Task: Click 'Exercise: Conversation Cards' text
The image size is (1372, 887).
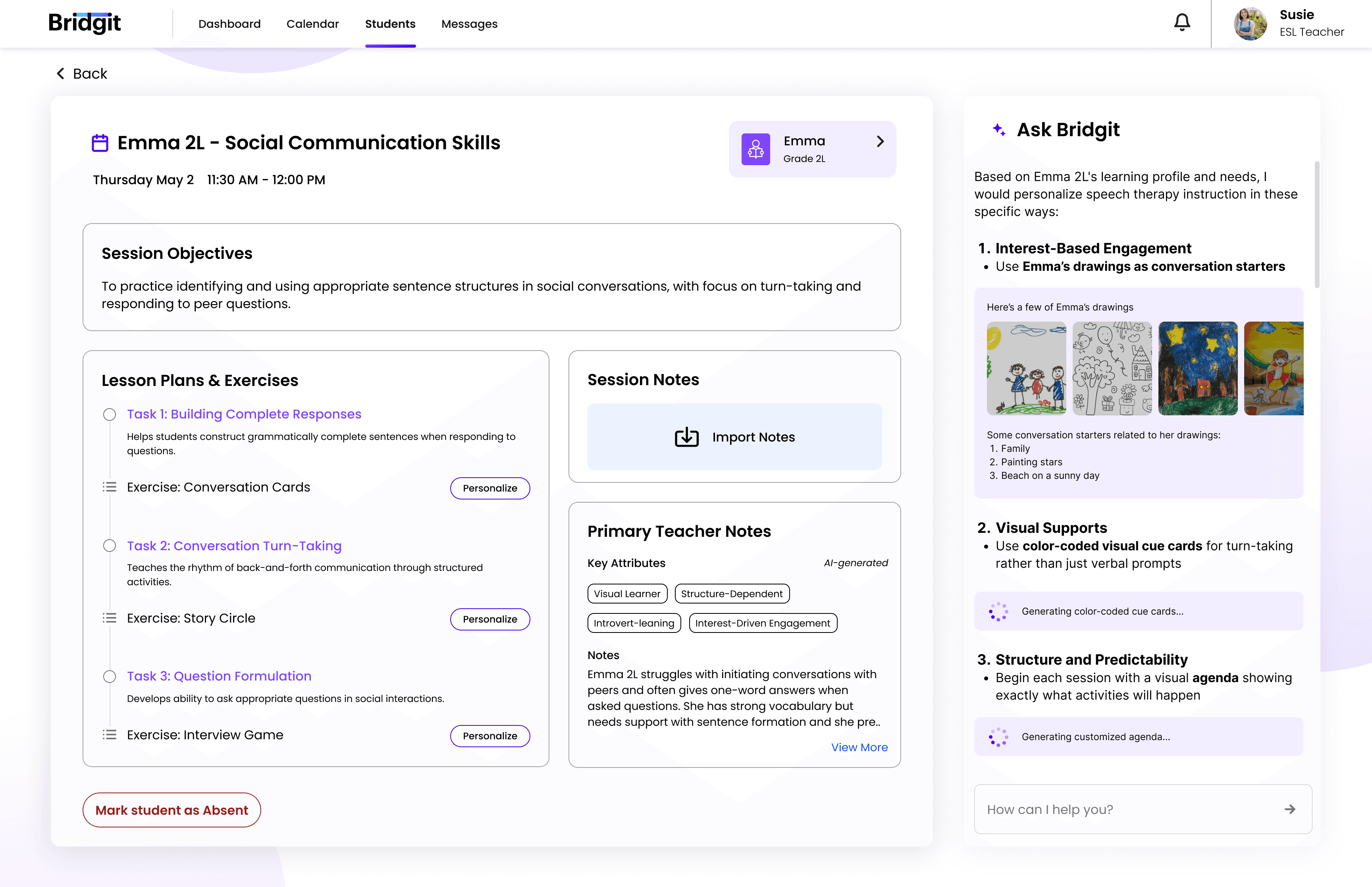Action: coord(218,488)
